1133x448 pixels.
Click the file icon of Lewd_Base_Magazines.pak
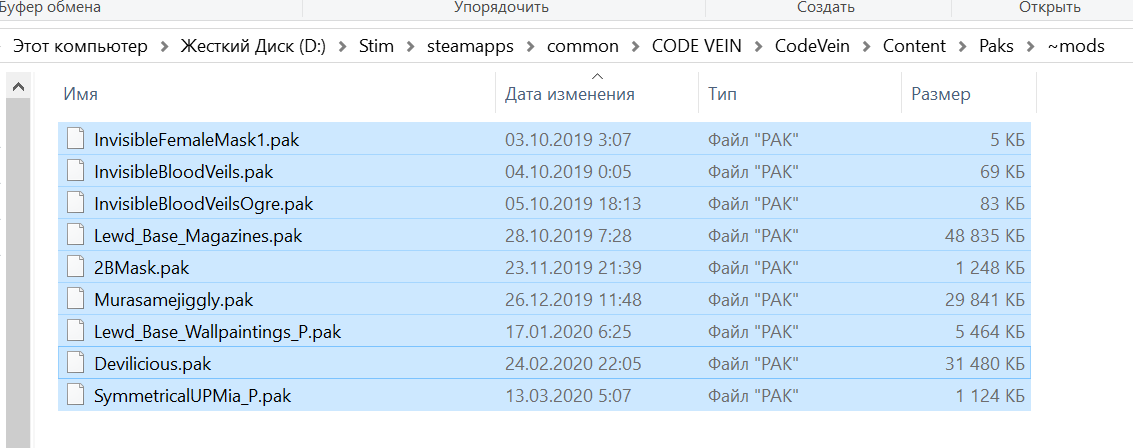click(76, 236)
